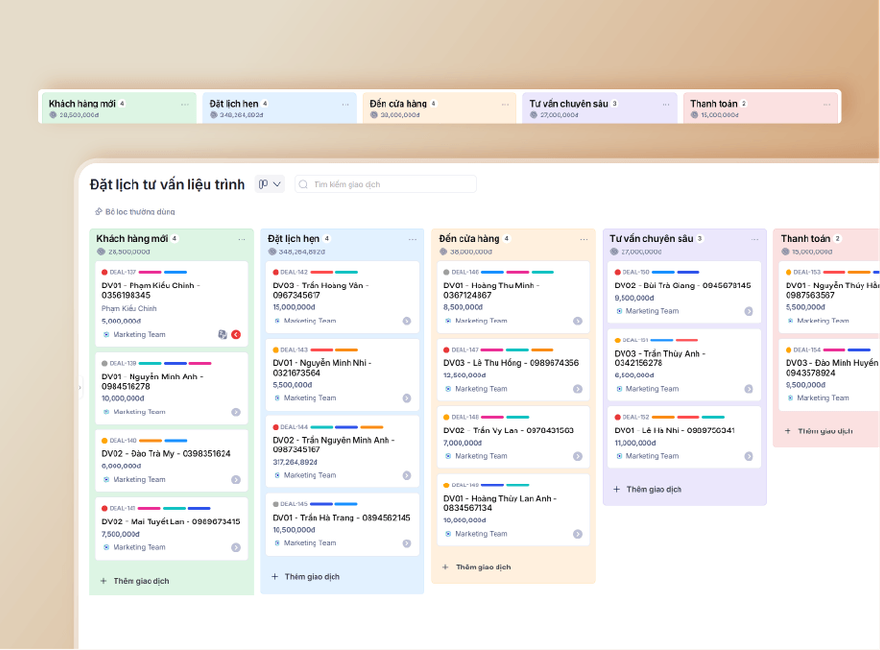
Task: Open more options for board column Khách hàng mới
Action: 242,239
